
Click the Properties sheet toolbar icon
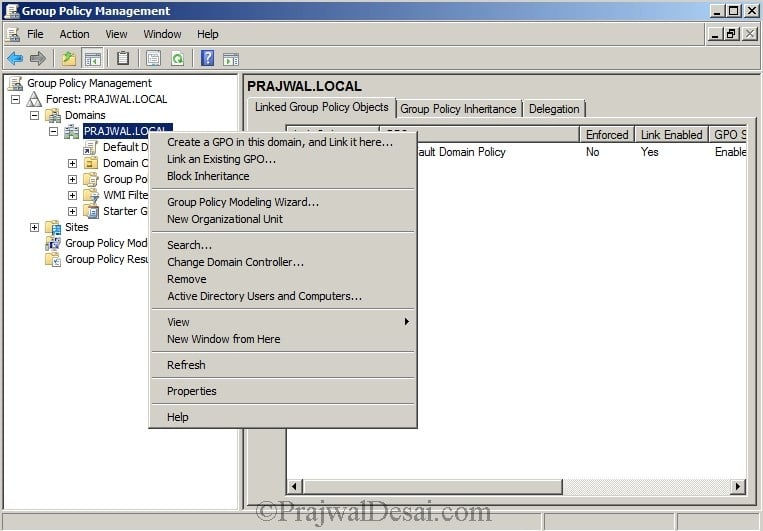[153, 59]
